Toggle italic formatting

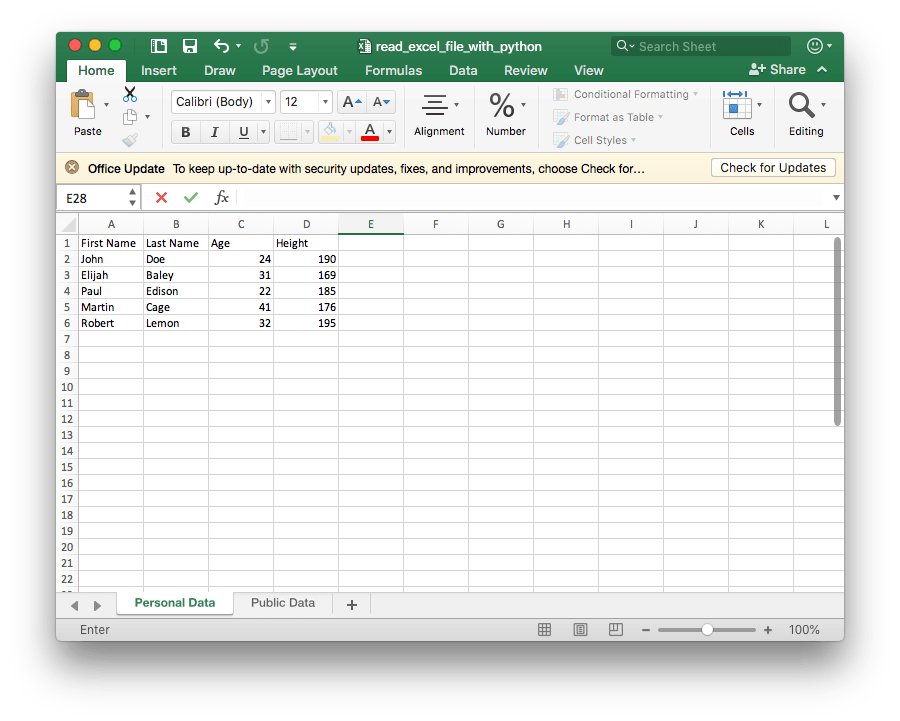pos(214,131)
